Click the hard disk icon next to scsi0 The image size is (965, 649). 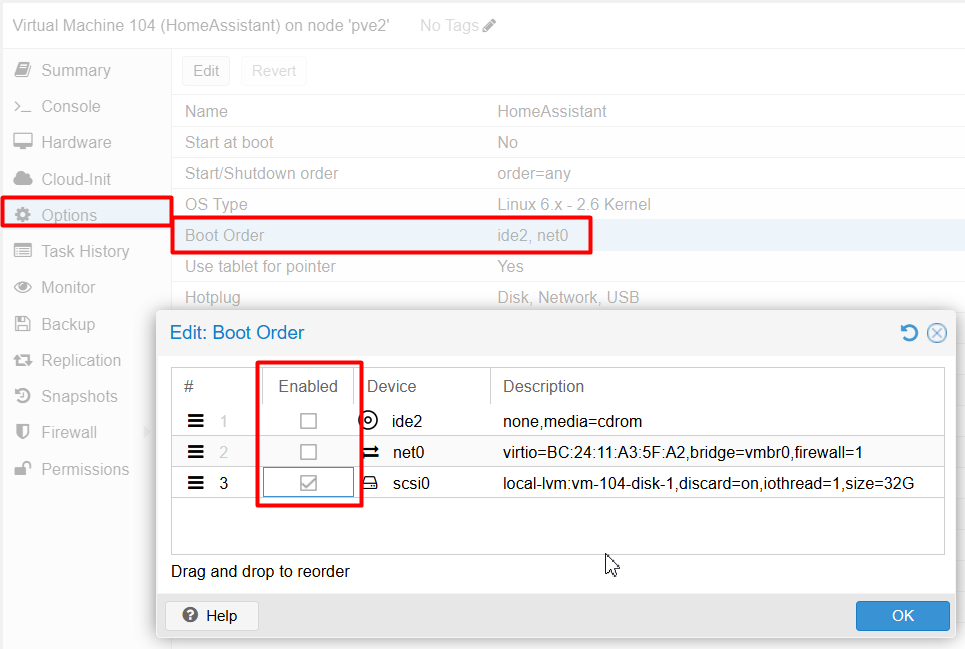click(370, 483)
